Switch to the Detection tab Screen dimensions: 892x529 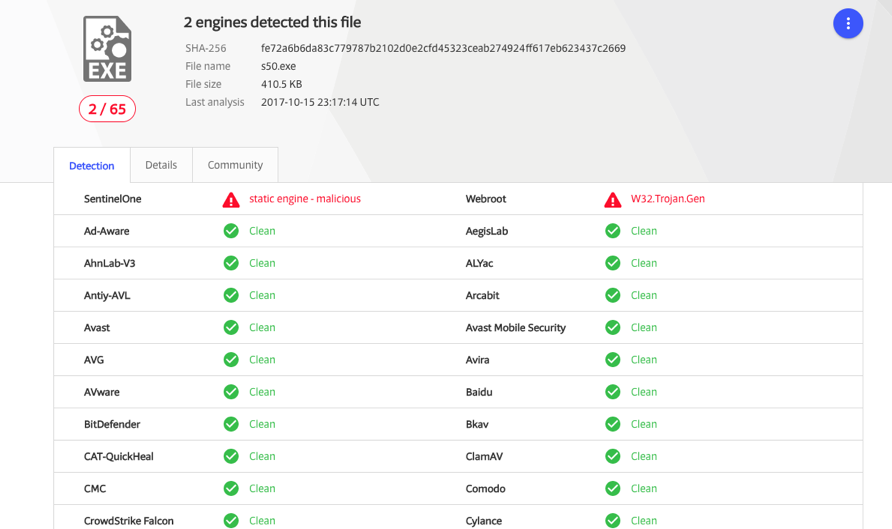(92, 166)
